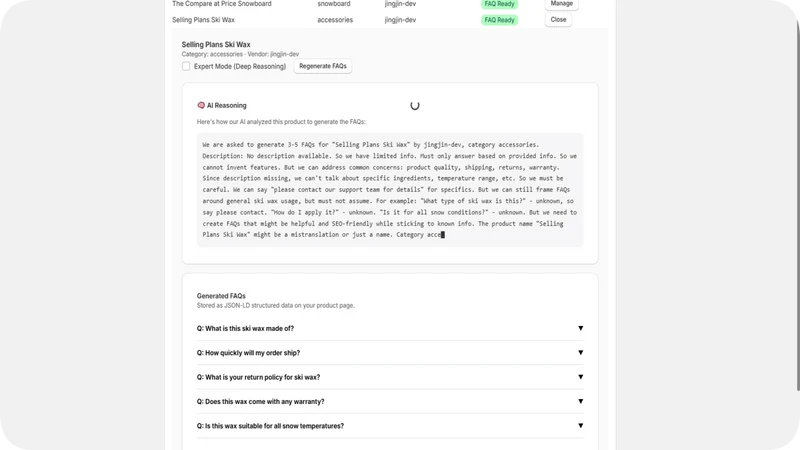Click the 'snowboard' category cell
Image resolution: width=800 pixels, height=450 pixels.
tap(334, 4)
